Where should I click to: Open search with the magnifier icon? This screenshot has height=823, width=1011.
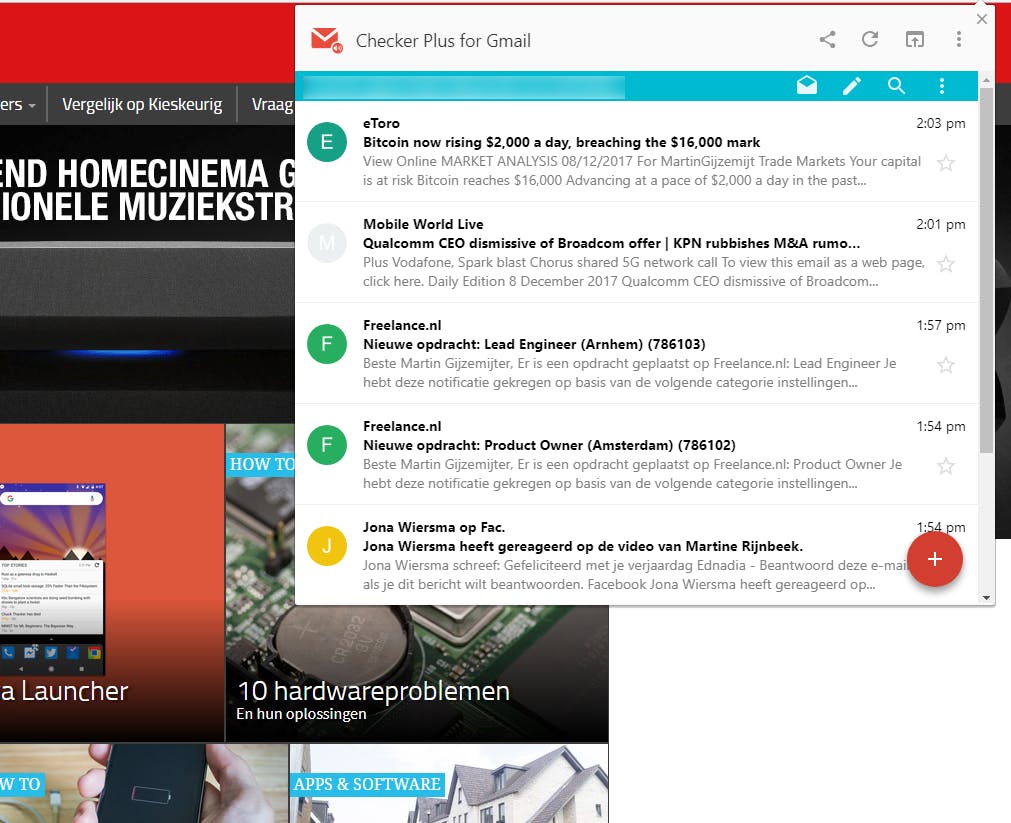tap(896, 85)
